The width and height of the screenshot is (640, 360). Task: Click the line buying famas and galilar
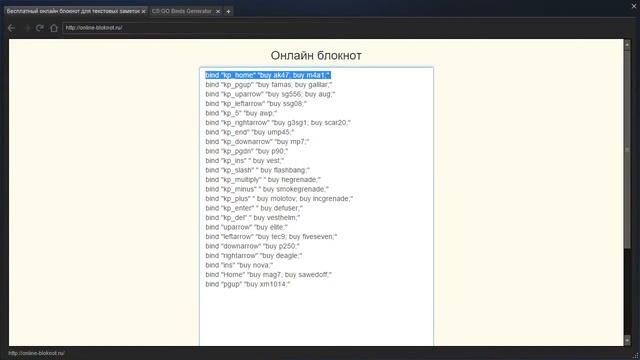[269, 84]
